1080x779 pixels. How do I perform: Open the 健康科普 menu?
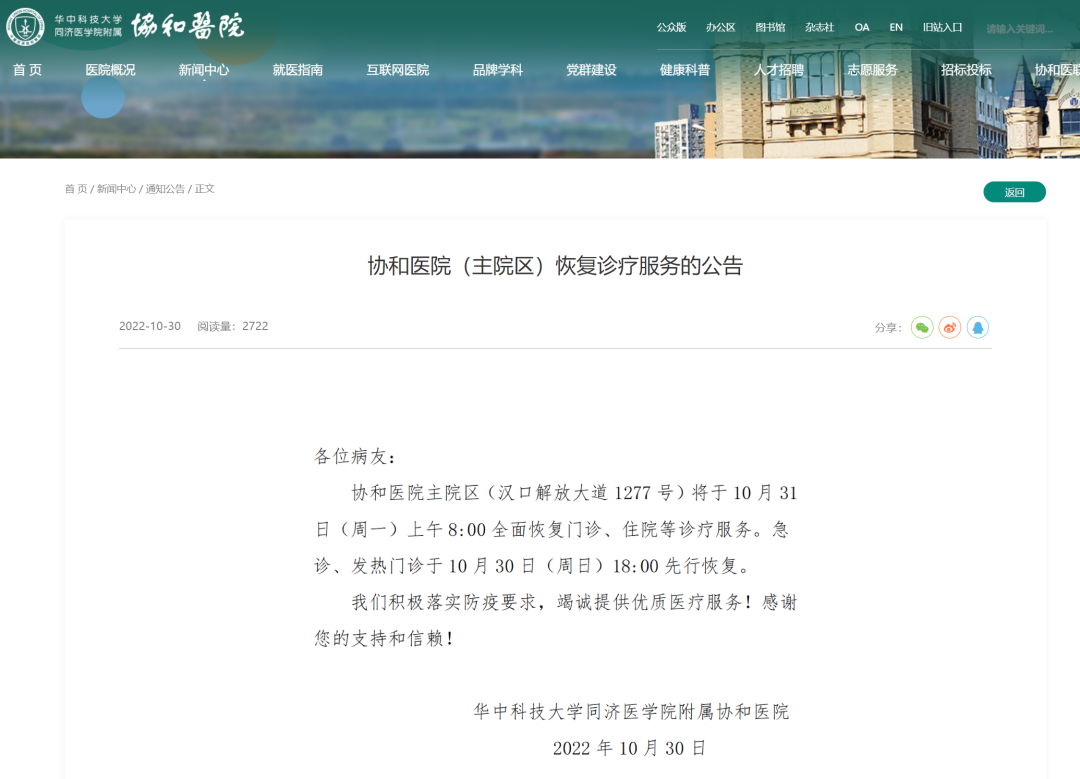click(685, 70)
